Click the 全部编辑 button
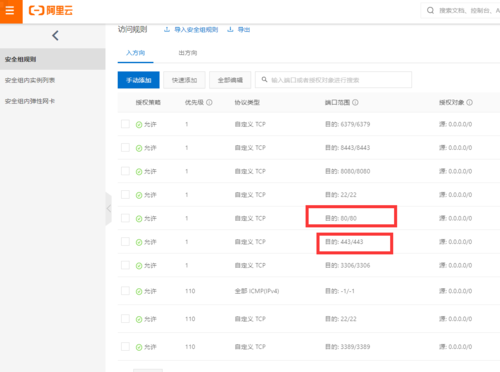Image resolution: width=500 pixels, height=372 pixels. [x=230, y=80]
